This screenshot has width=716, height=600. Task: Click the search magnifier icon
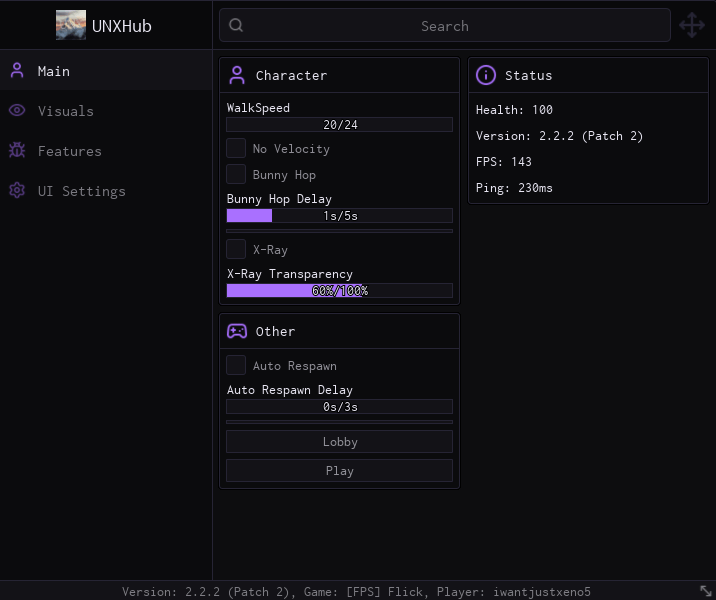tap(236, 25)
